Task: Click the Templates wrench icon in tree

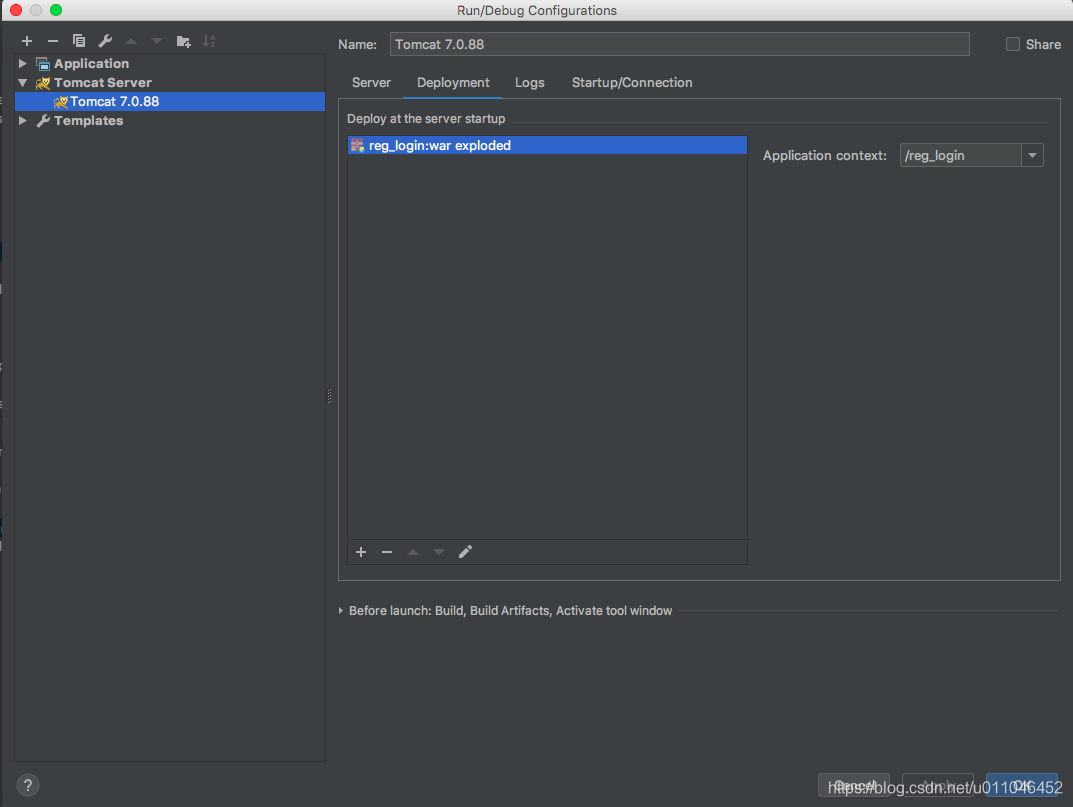Action: point(43,120)
